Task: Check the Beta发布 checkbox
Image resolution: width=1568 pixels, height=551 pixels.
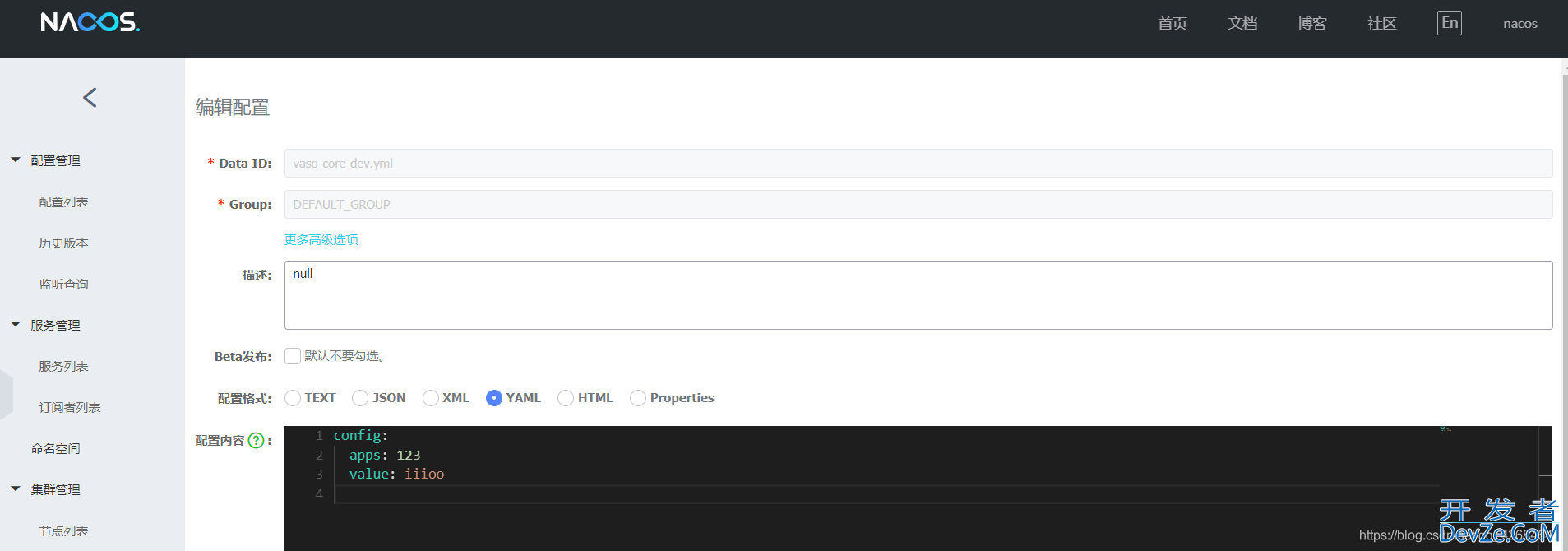Action: (293, 356)
